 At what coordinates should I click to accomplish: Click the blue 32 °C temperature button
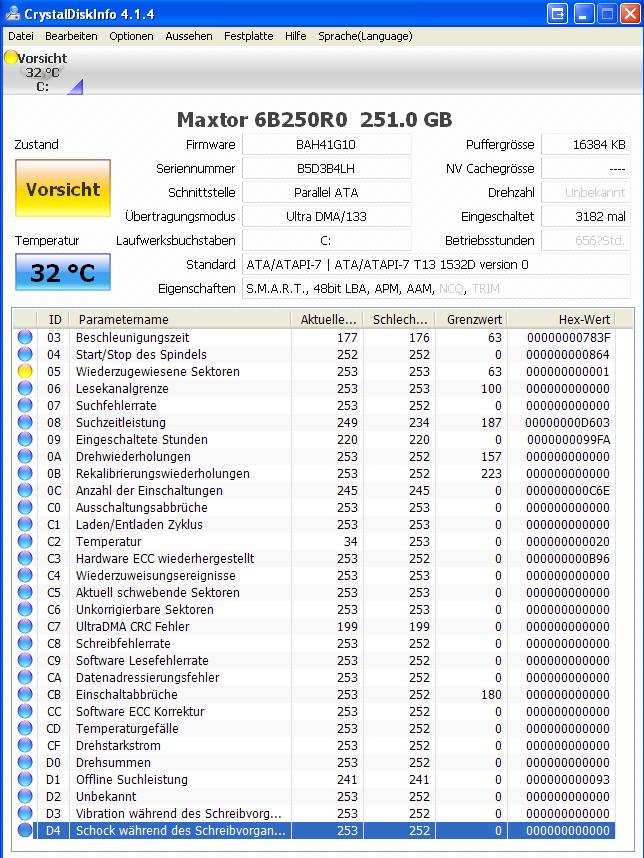(x=63, y=272)
